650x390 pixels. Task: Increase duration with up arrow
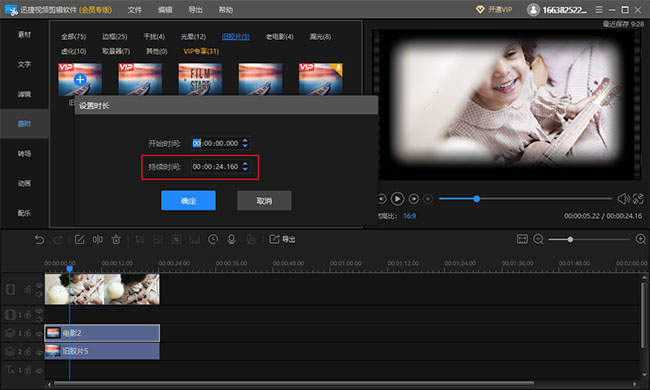[245, 164]
